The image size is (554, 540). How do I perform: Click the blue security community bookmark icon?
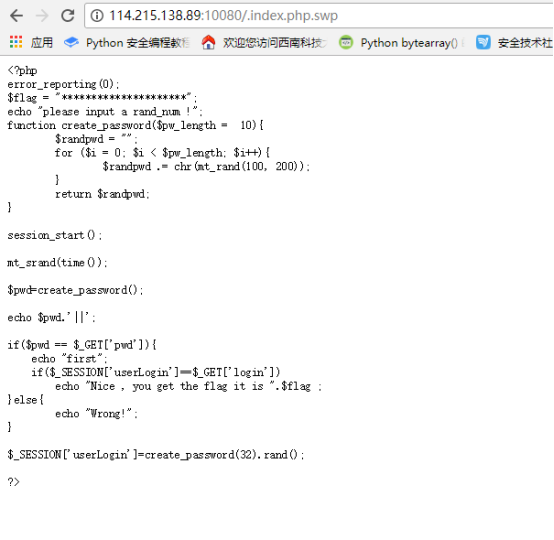483,42
